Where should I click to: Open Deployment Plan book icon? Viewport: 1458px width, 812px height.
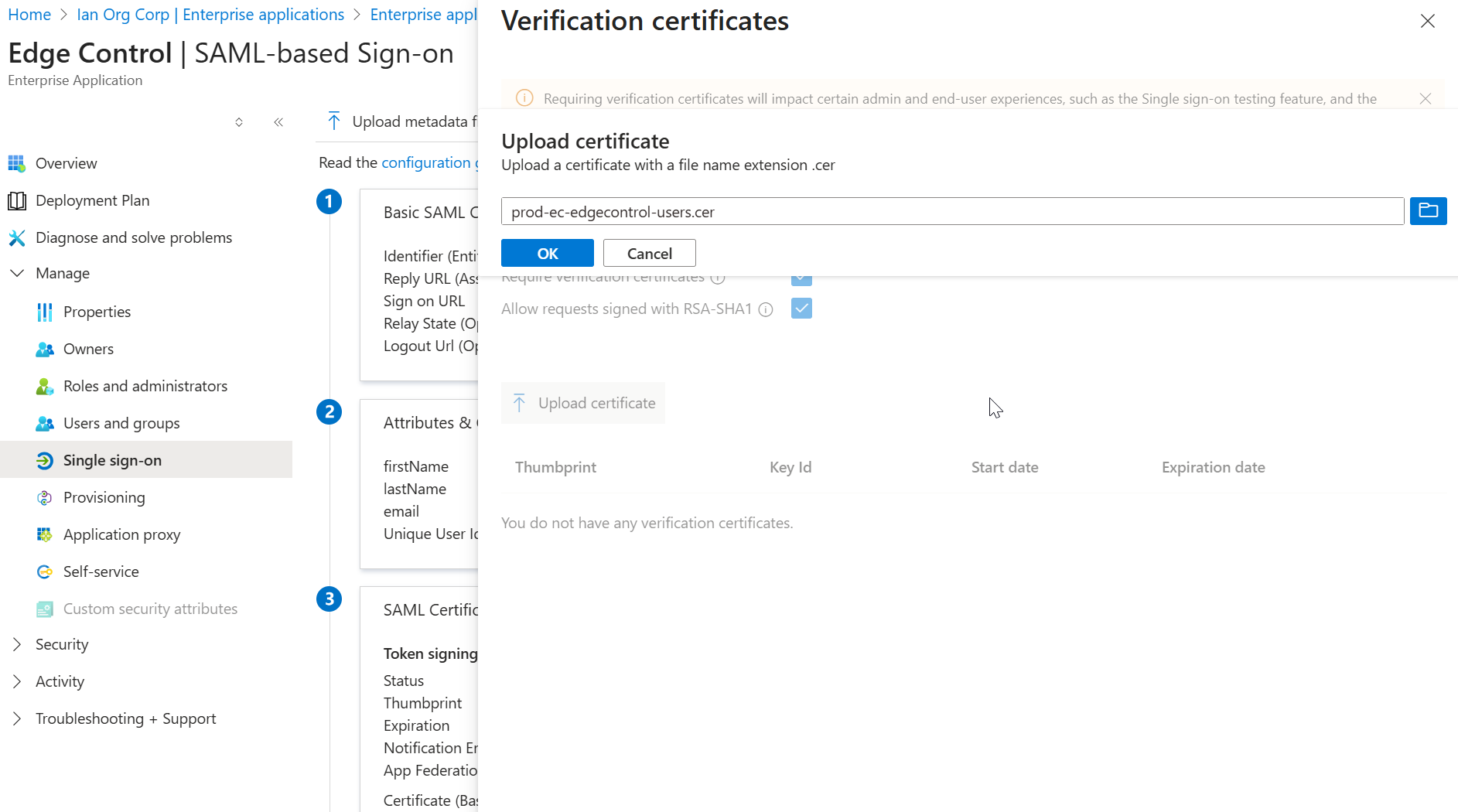[17, 201]
